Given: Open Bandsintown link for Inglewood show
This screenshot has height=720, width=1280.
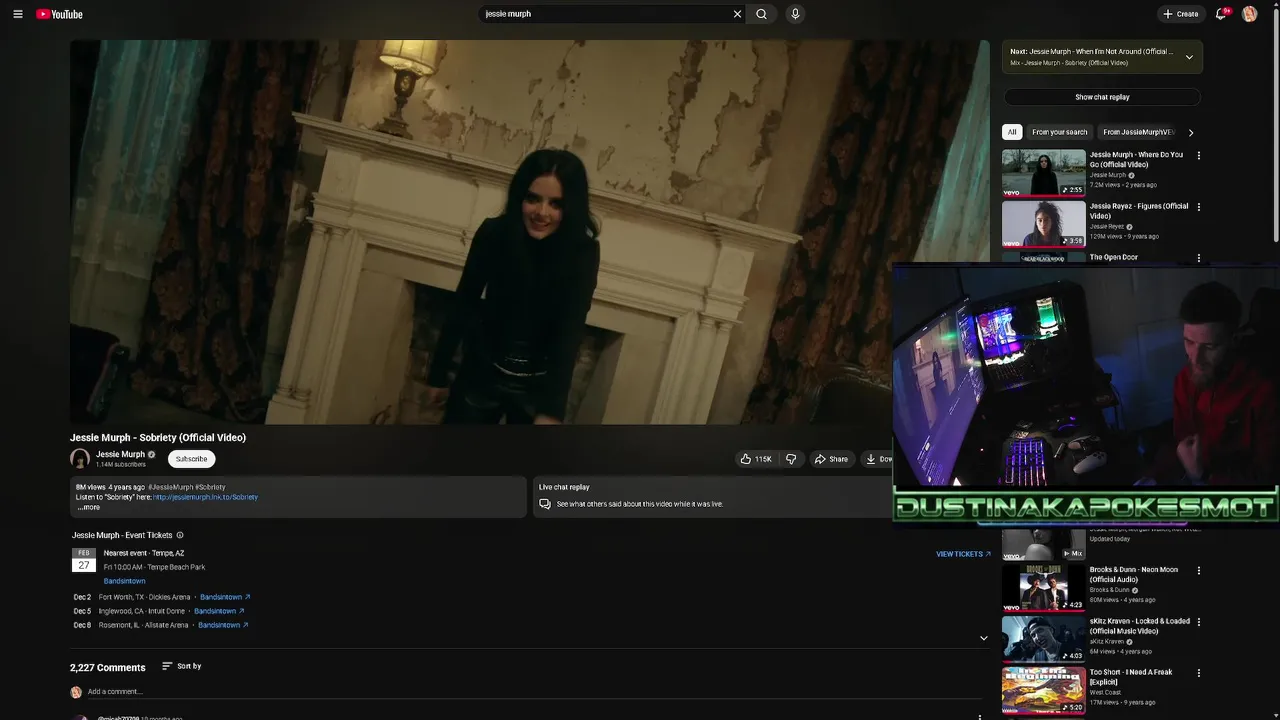Looking at the screenshot, I should 219,611.
